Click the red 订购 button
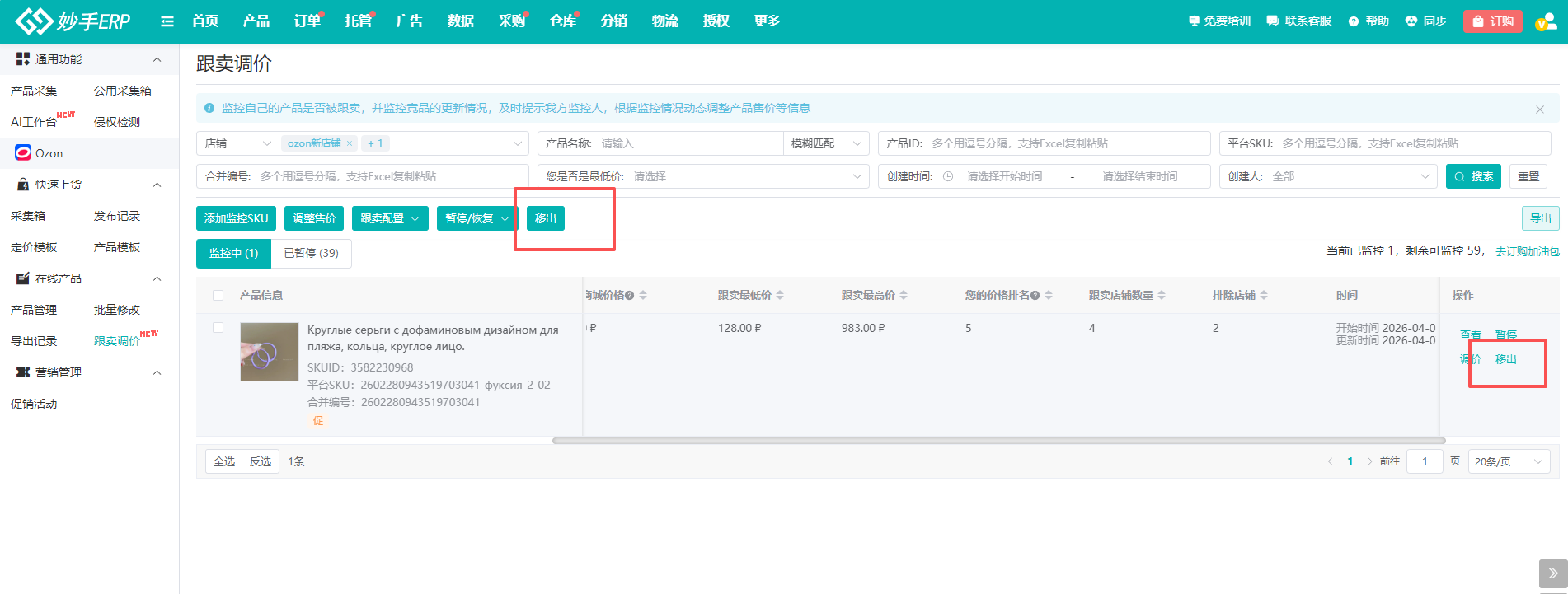1568x594 pixels. coord(1493,21)
